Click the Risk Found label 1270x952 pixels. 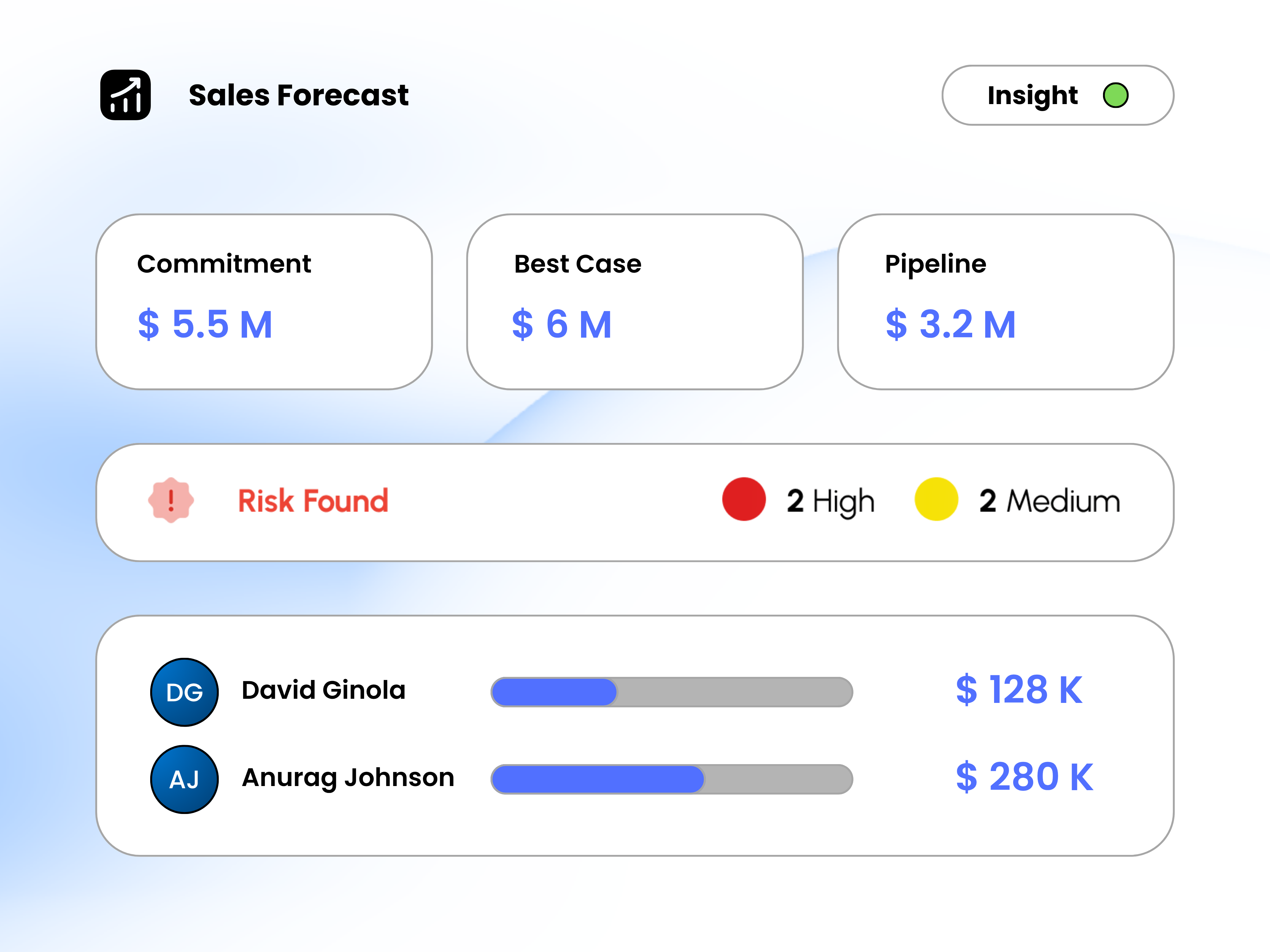click(313, 500)
